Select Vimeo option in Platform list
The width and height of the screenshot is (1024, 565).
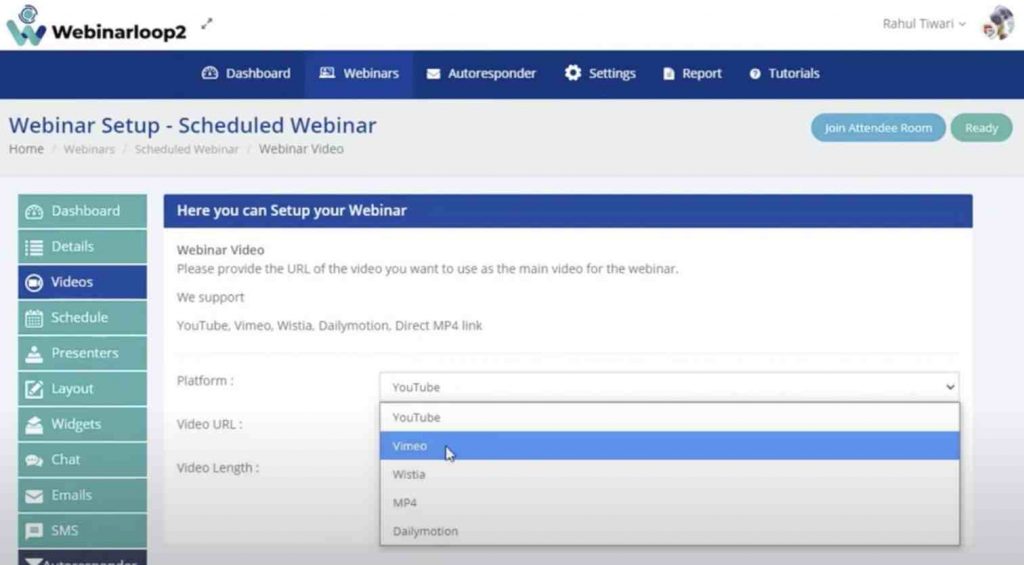point(669,445)
